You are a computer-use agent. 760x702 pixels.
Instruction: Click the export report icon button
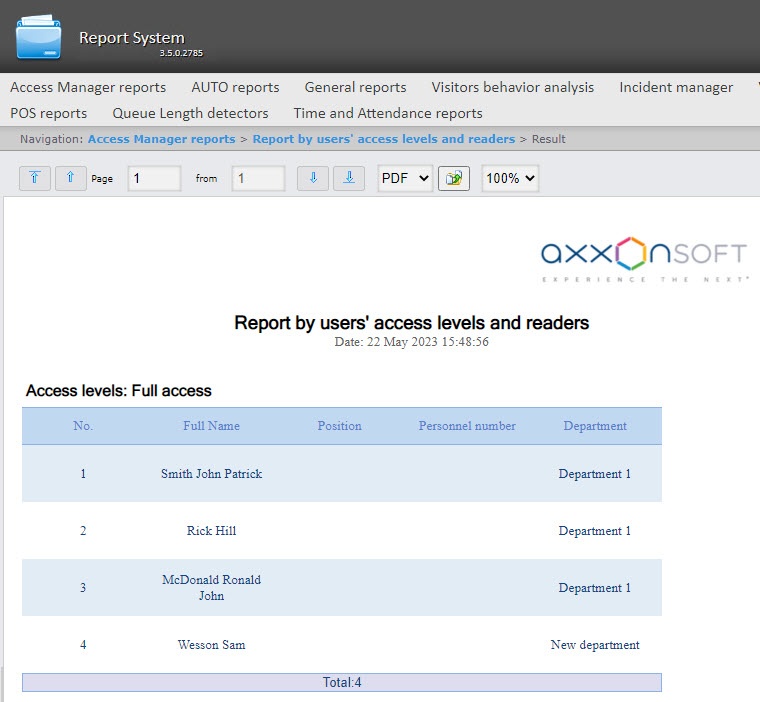(x=454, y=178)
